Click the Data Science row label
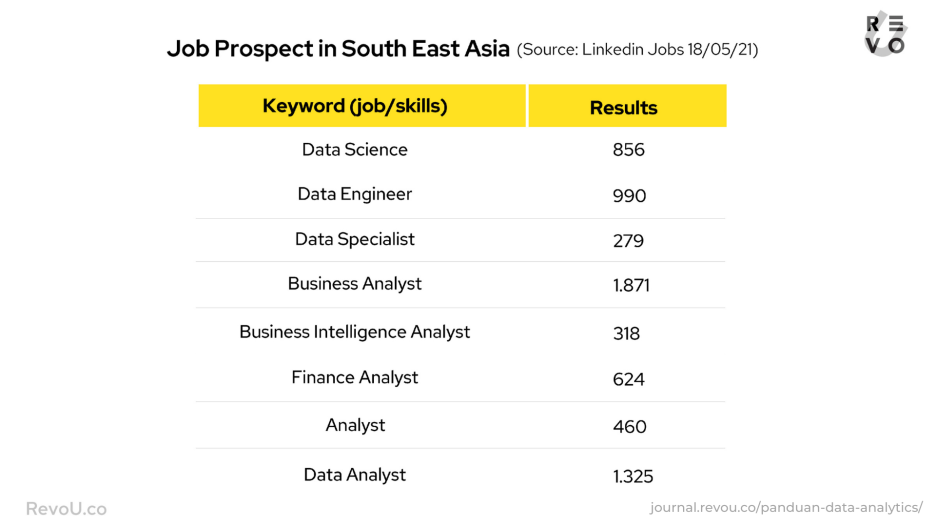The width and height of the screenshot is (936, 527). (355, 150)
